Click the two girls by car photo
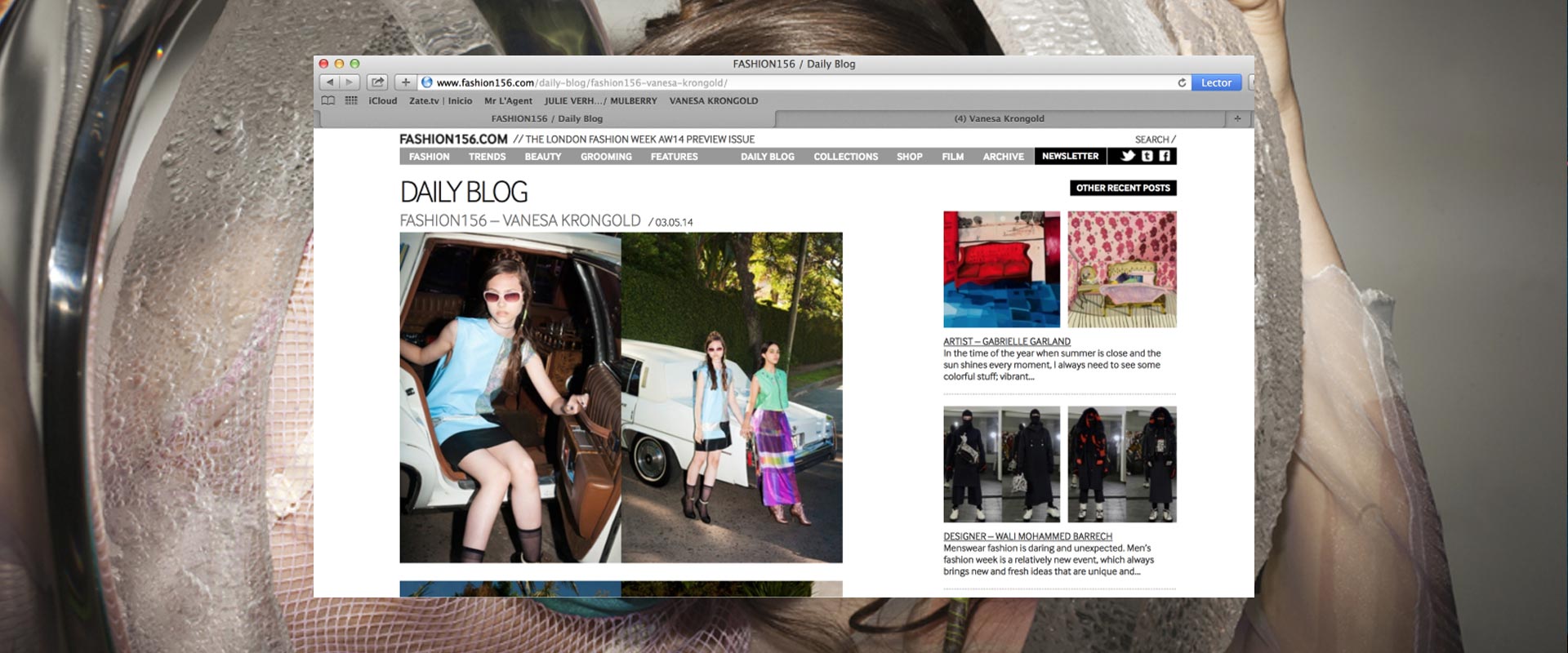Screen dimensions: 1568x653 click(732, 398)
